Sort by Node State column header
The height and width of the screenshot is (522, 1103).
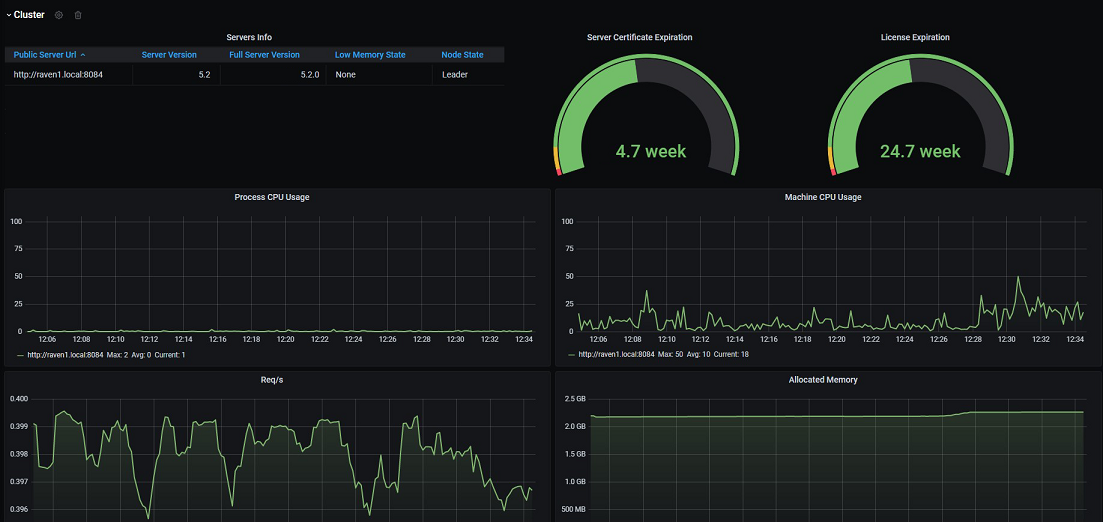point(462,55)
